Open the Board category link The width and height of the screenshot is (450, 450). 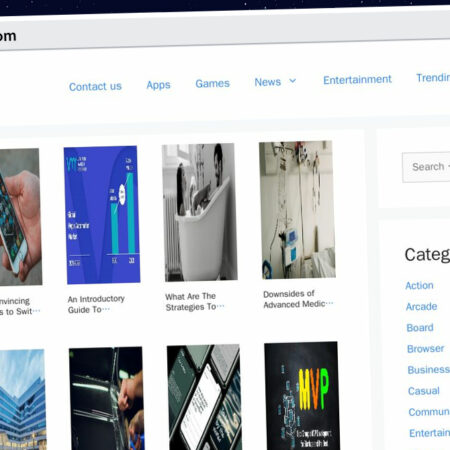[420, 328]
